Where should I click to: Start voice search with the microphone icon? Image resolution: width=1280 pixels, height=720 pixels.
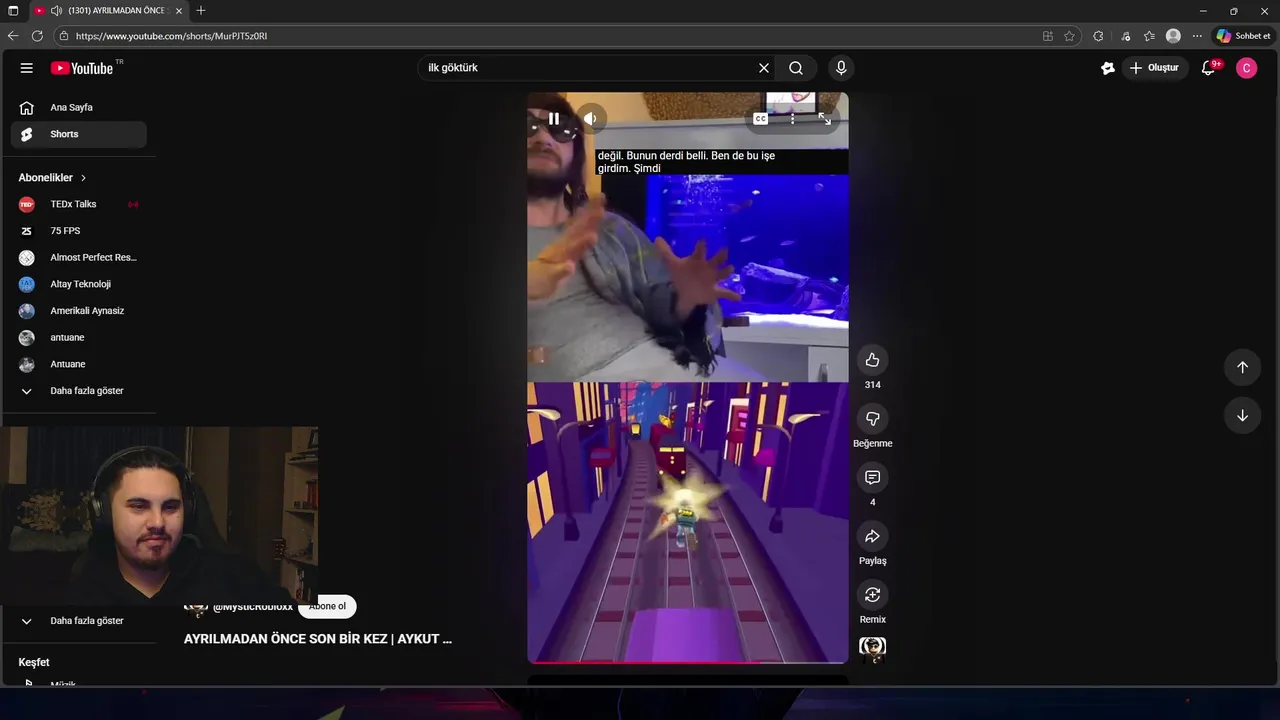point(841,68)
